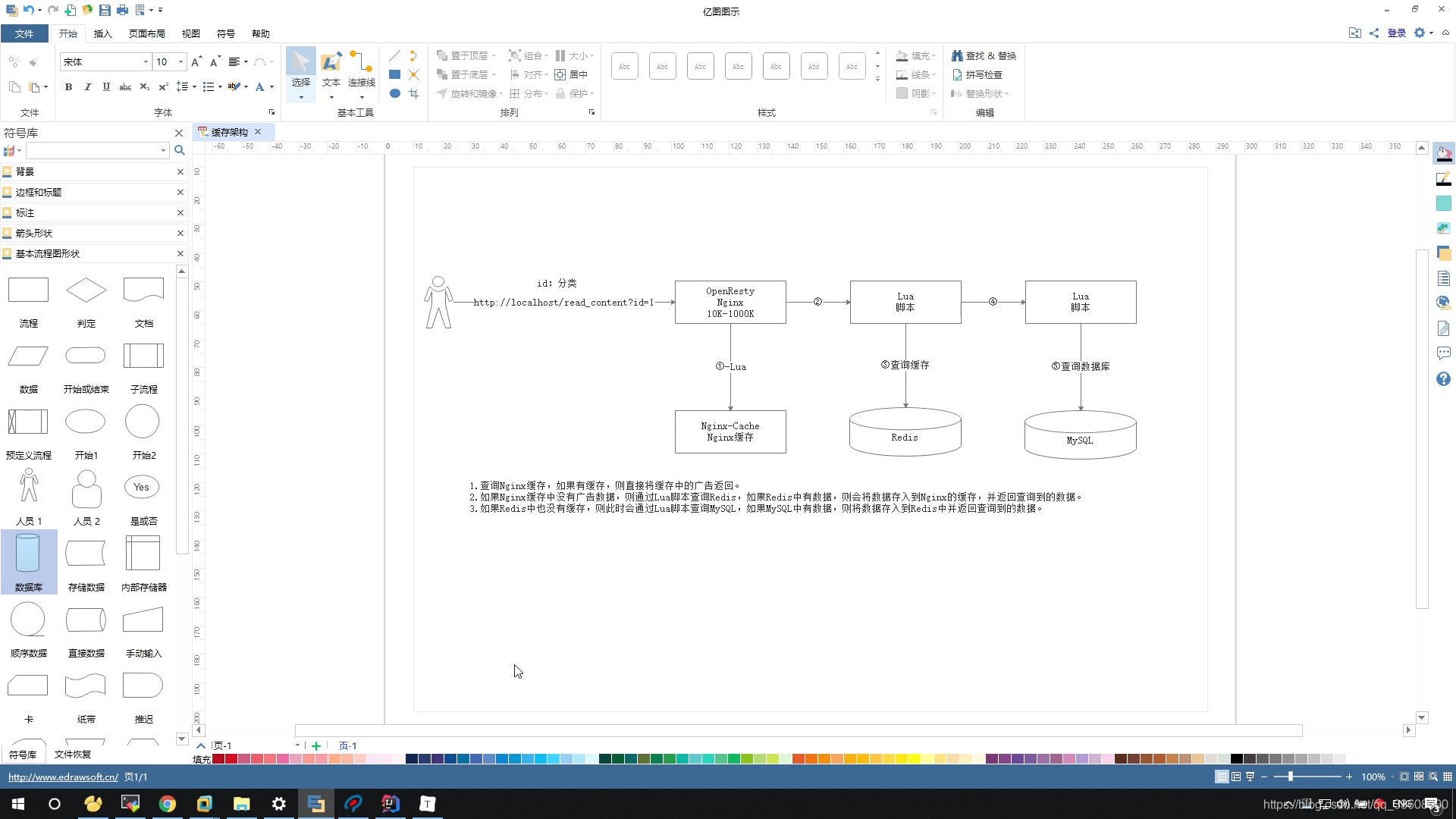
Task: Open Chrome from the taskbar
Action: [167, 804]
